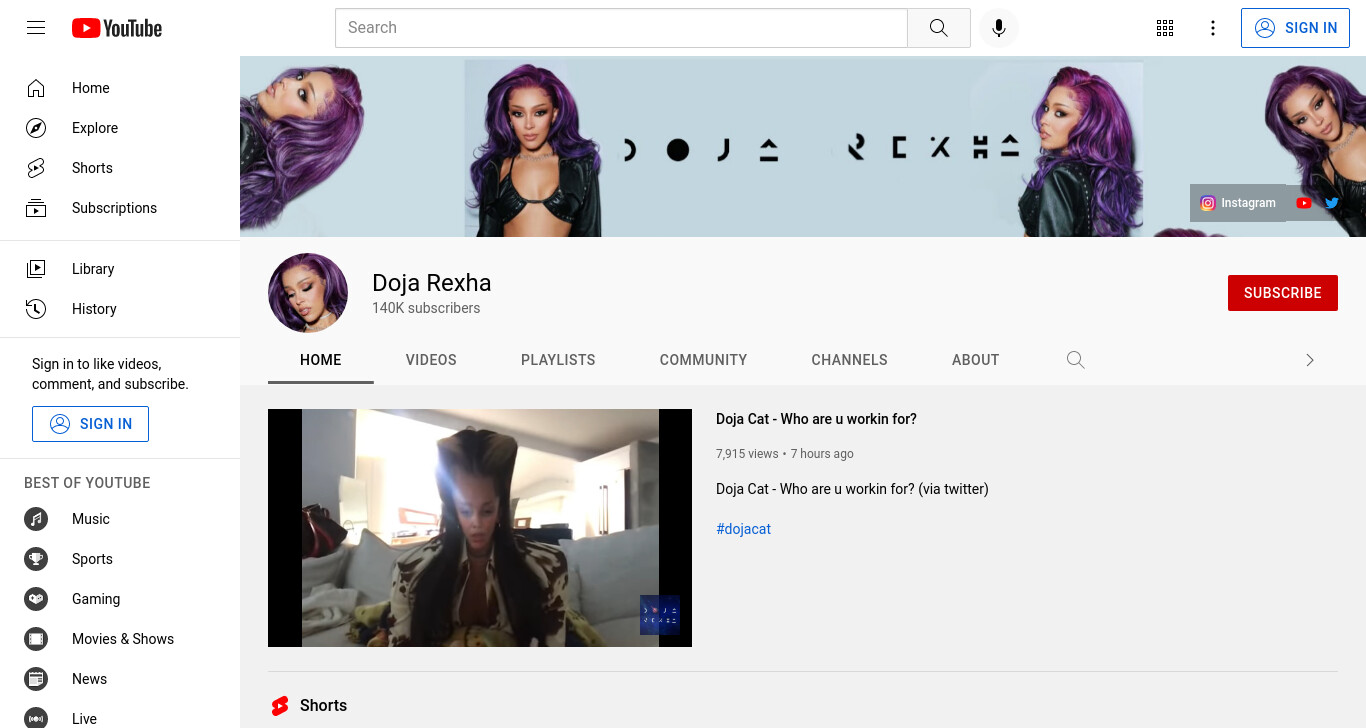Open the Instagram banner link
Viewport: 1366px width, 728px height.
point(1238,203)
